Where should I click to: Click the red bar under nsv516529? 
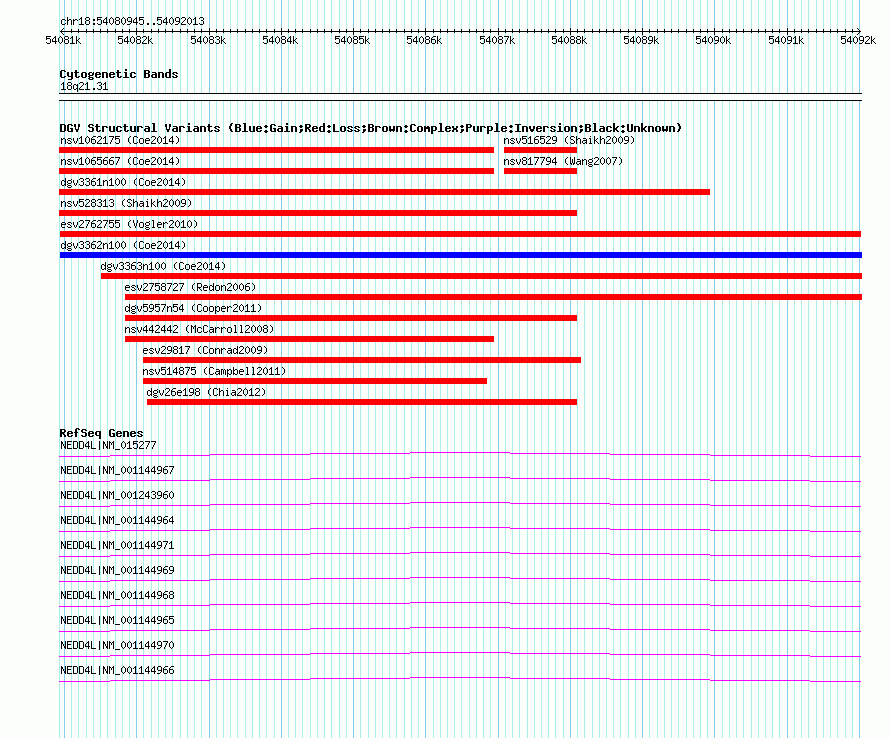[x=540, y=150]
